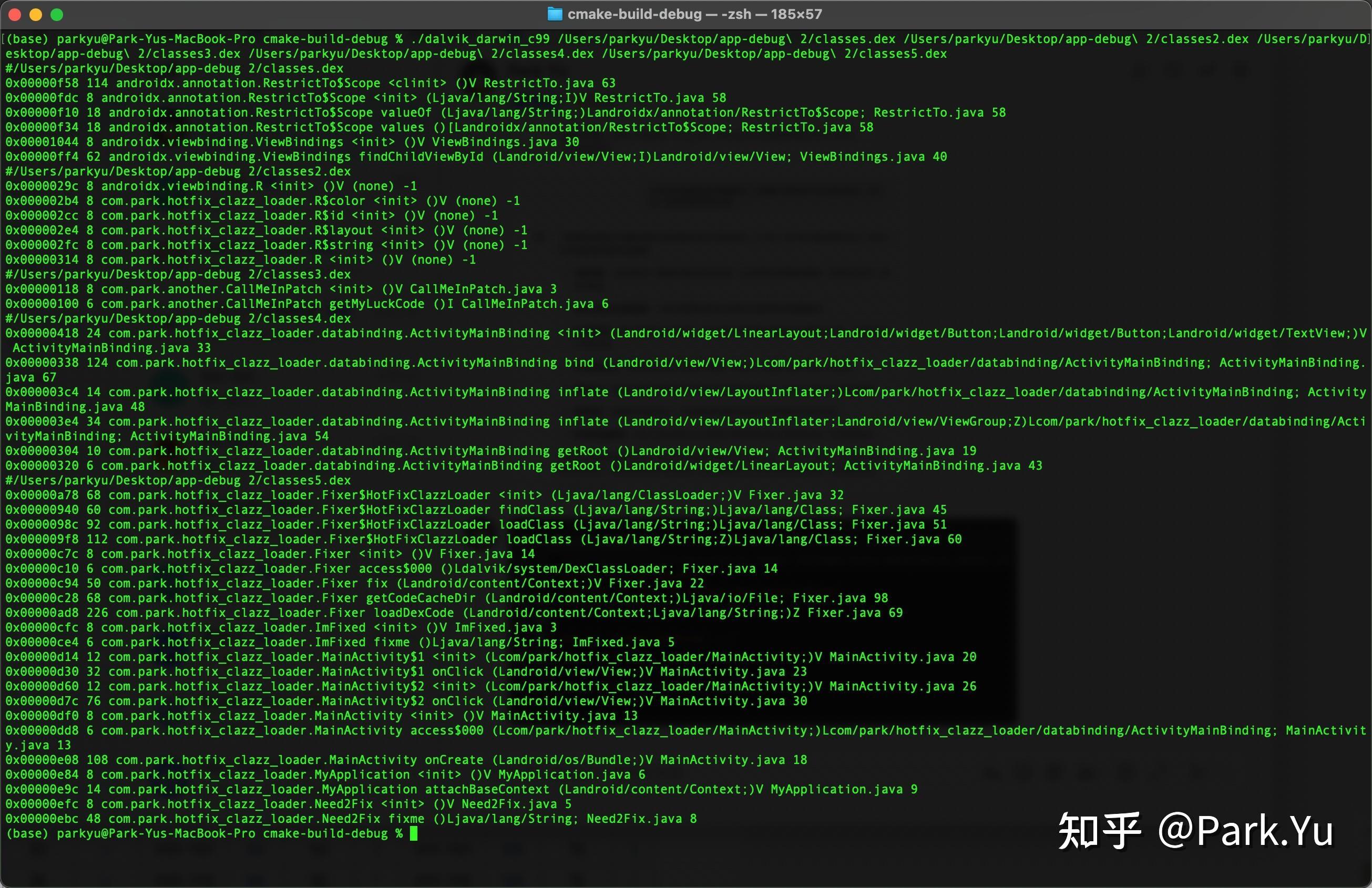Click the yellow minimize window button

36,14
